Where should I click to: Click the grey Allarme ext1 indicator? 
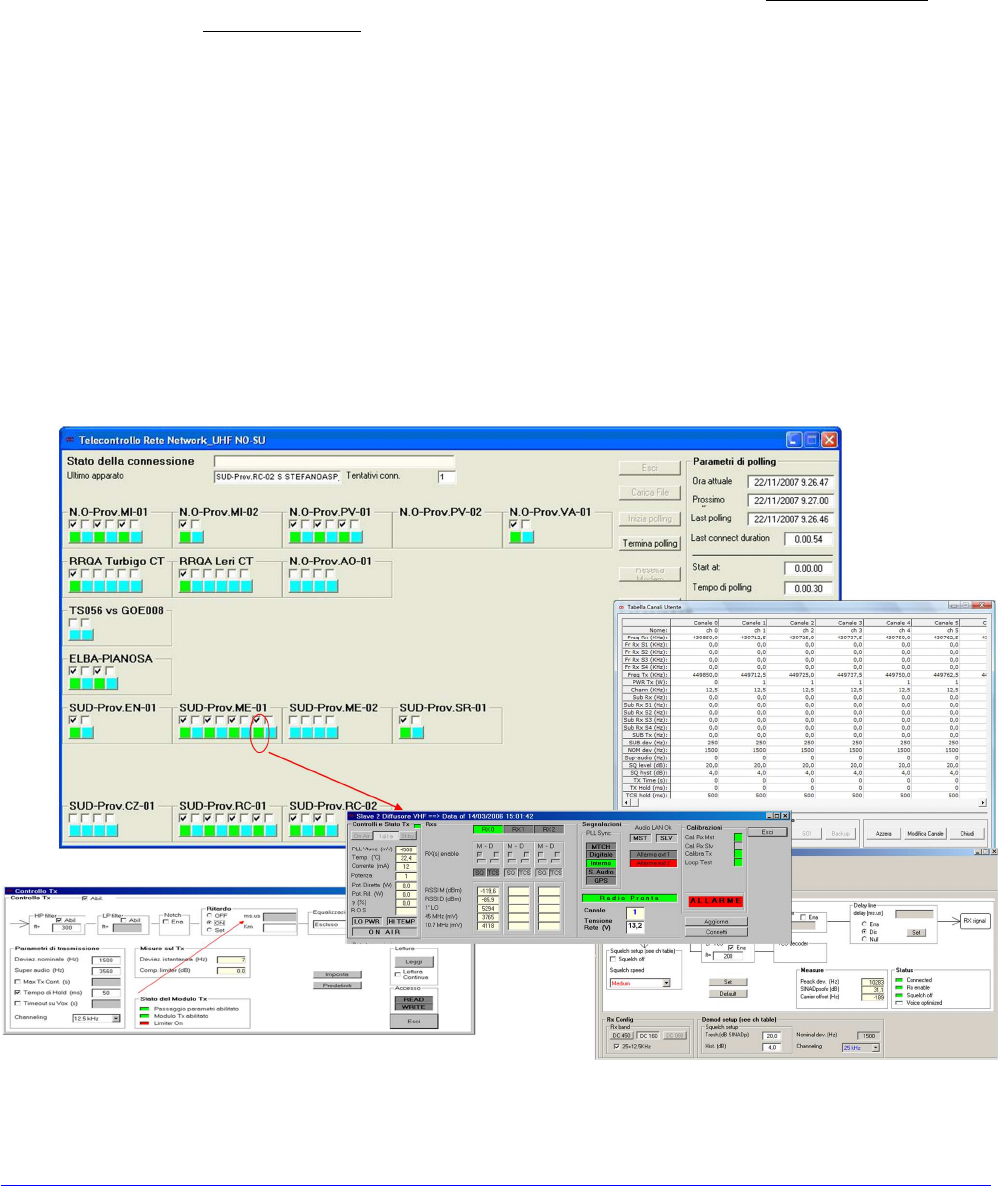click(x=653, y=855)
